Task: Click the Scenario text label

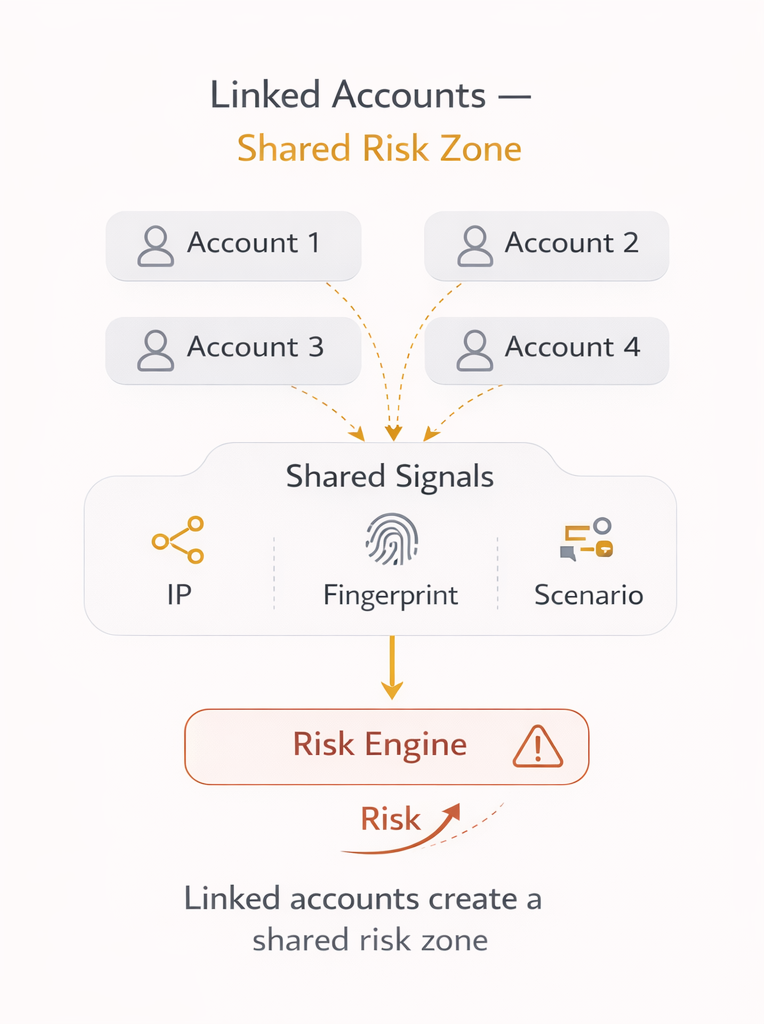Action: pos(588,595)
